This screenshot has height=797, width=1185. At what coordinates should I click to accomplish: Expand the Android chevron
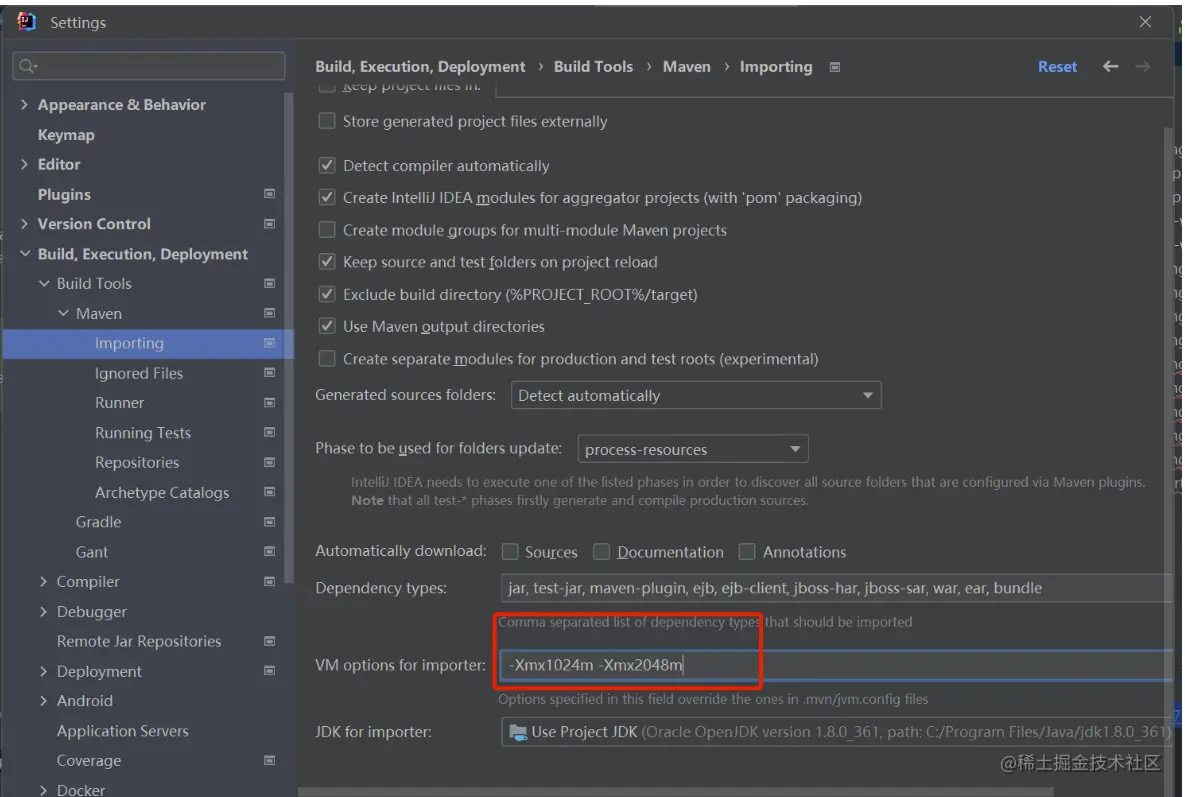coord(43,701)
